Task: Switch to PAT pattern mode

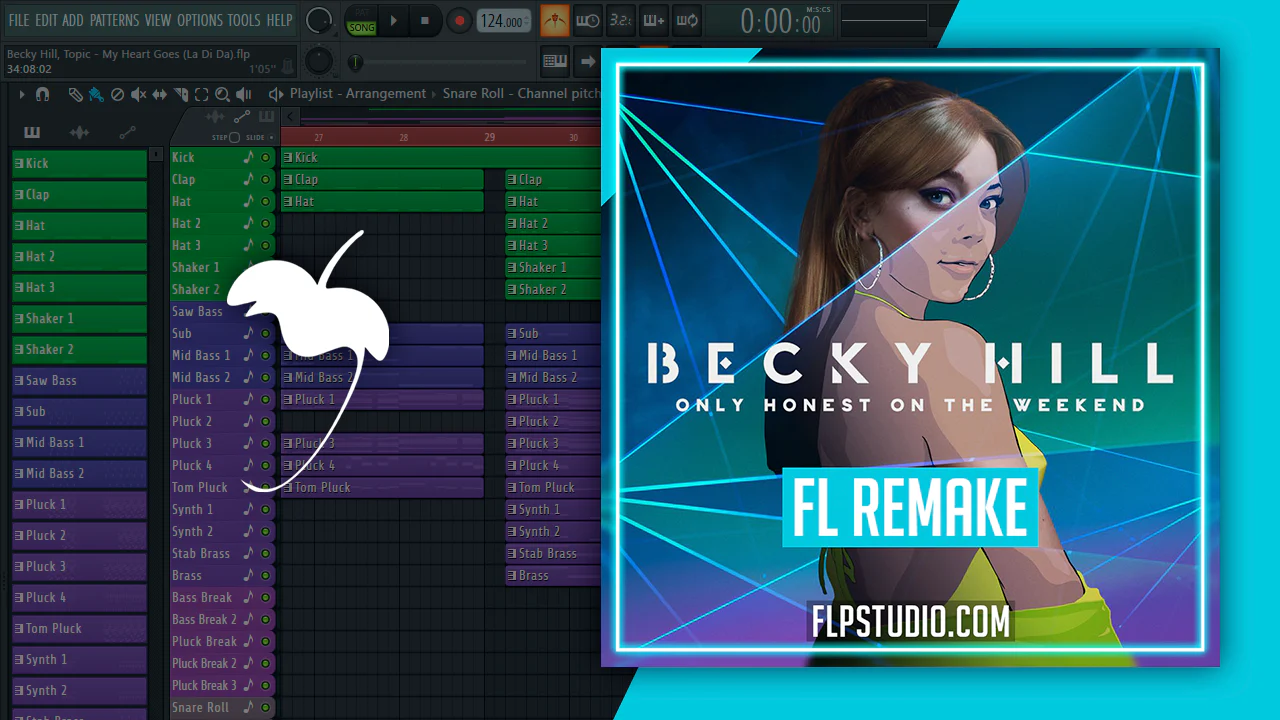Action: (361, 14)
